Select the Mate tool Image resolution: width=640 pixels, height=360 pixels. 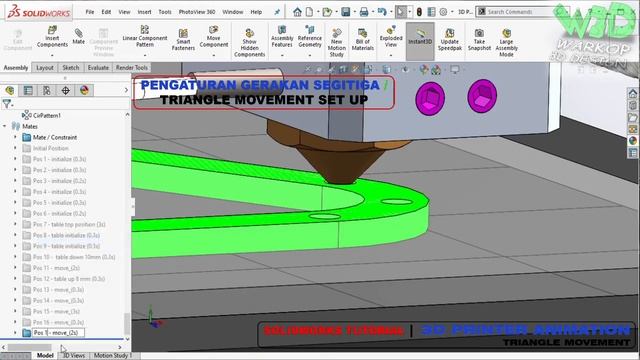click(78, 36)
